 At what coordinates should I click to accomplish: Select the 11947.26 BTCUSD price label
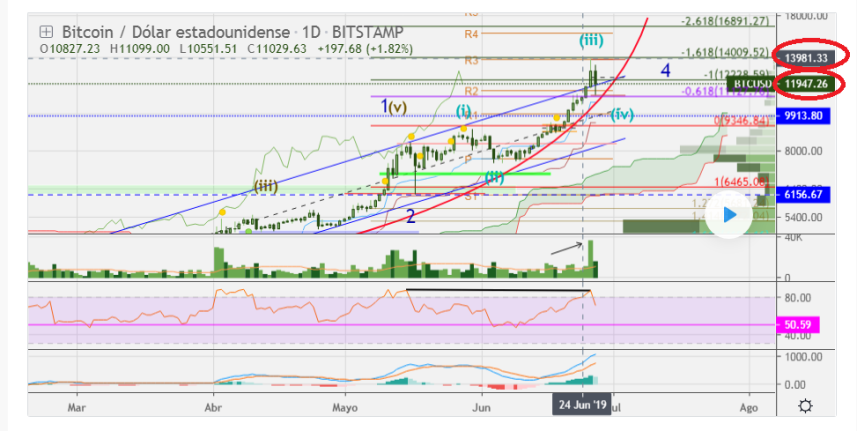[x=806, y=84]
